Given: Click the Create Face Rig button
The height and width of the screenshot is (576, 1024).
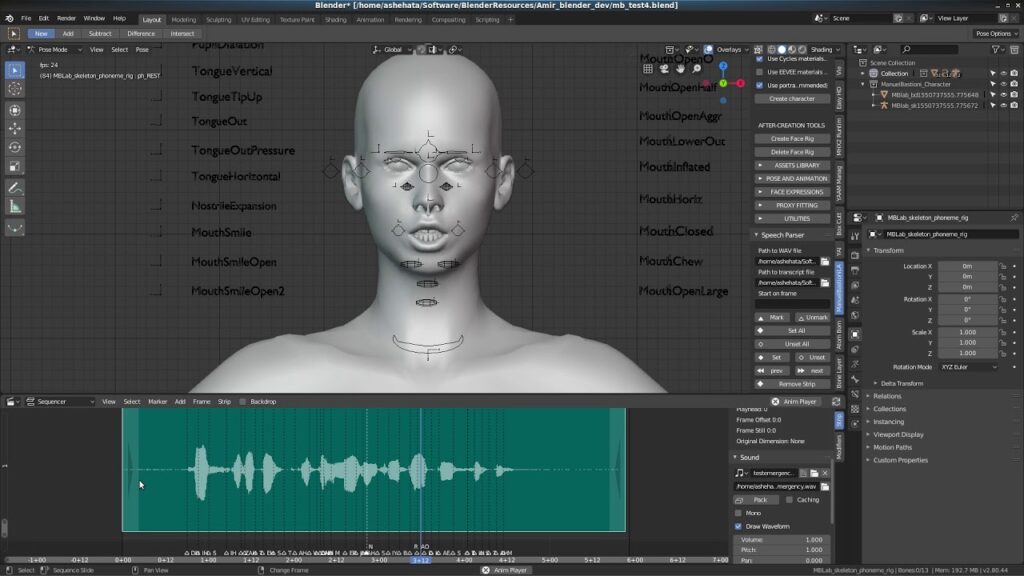Looking at the screenshot, I should [x=793, y=138].
